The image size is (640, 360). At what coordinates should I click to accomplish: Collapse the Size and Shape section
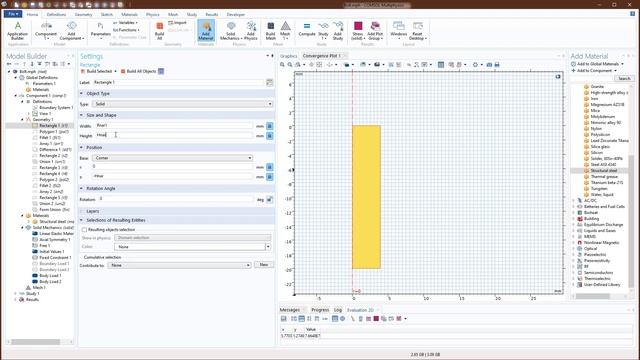81,115
